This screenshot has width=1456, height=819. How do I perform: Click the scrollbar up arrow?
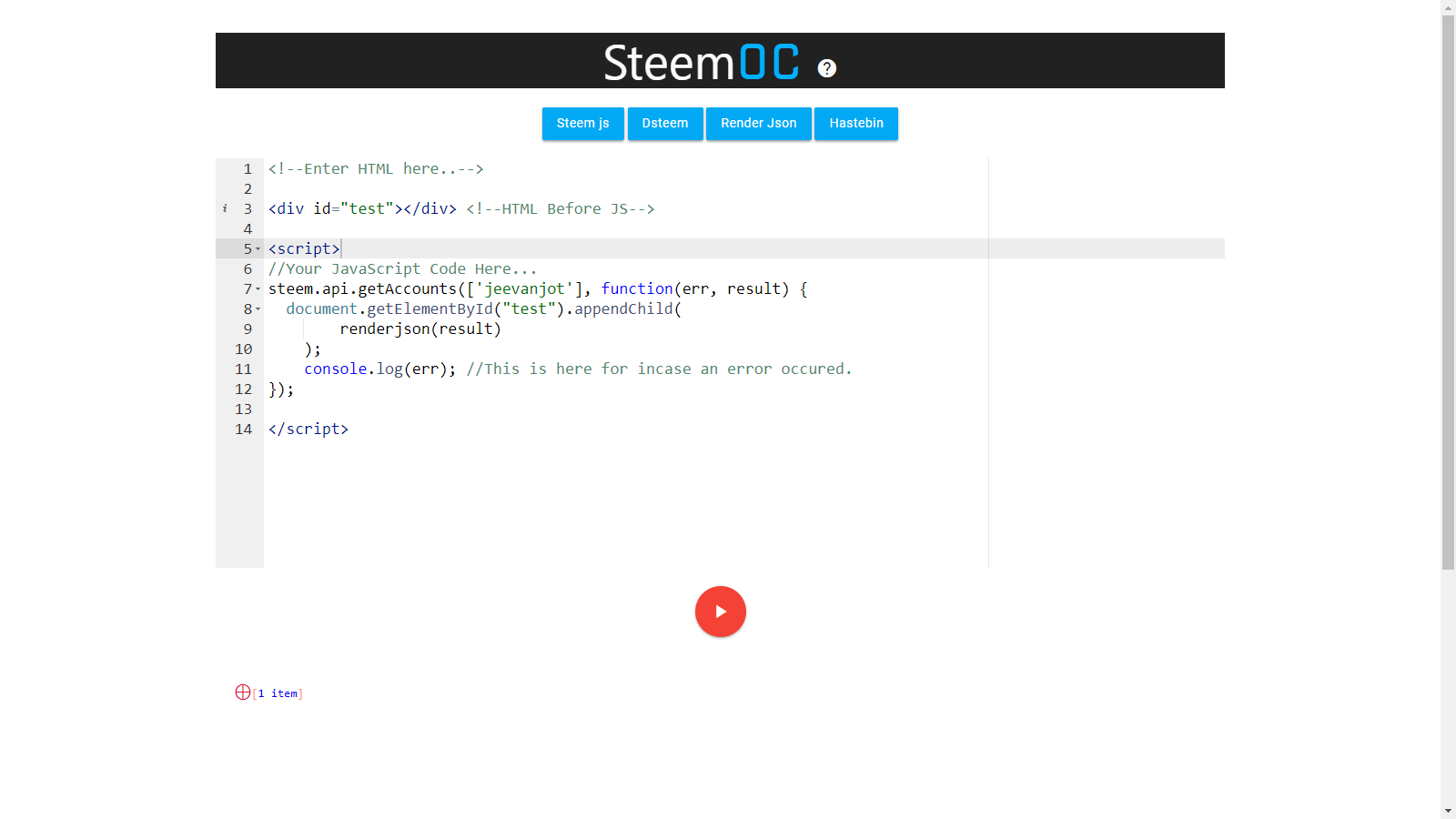[1448, 7]
